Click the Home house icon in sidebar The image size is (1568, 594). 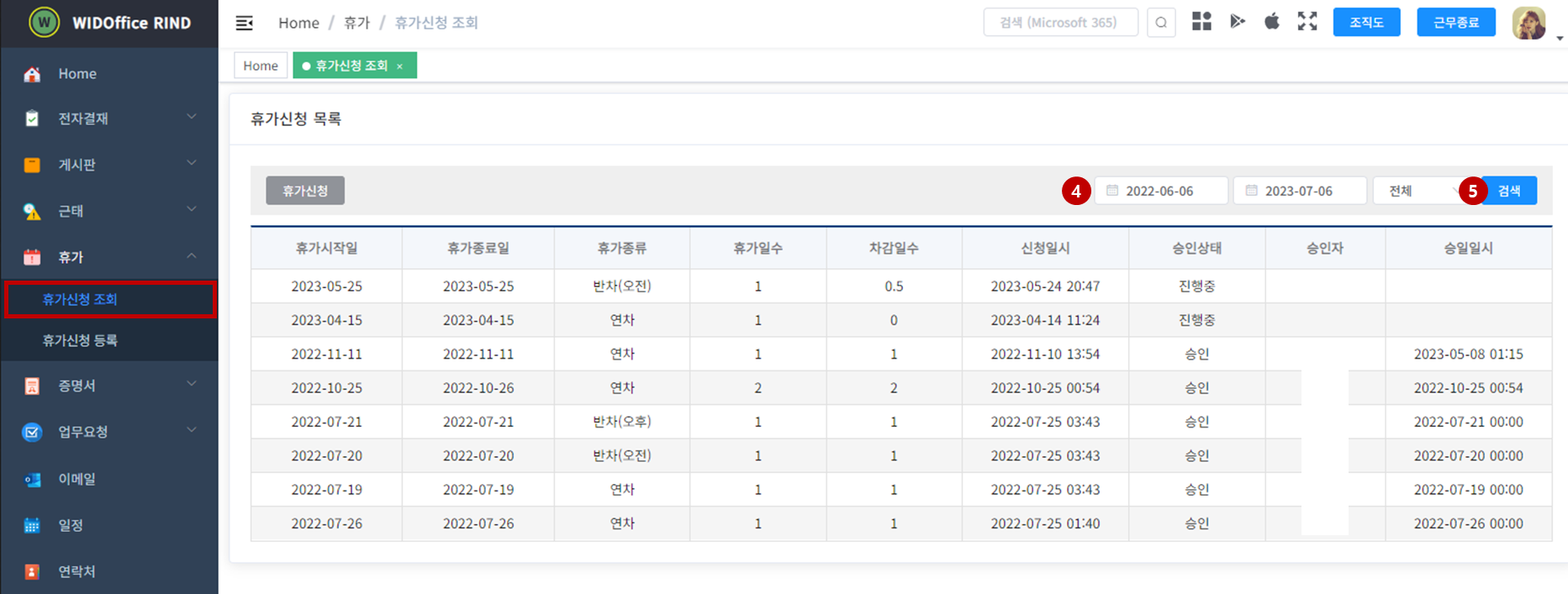click(x=32, y=74)
